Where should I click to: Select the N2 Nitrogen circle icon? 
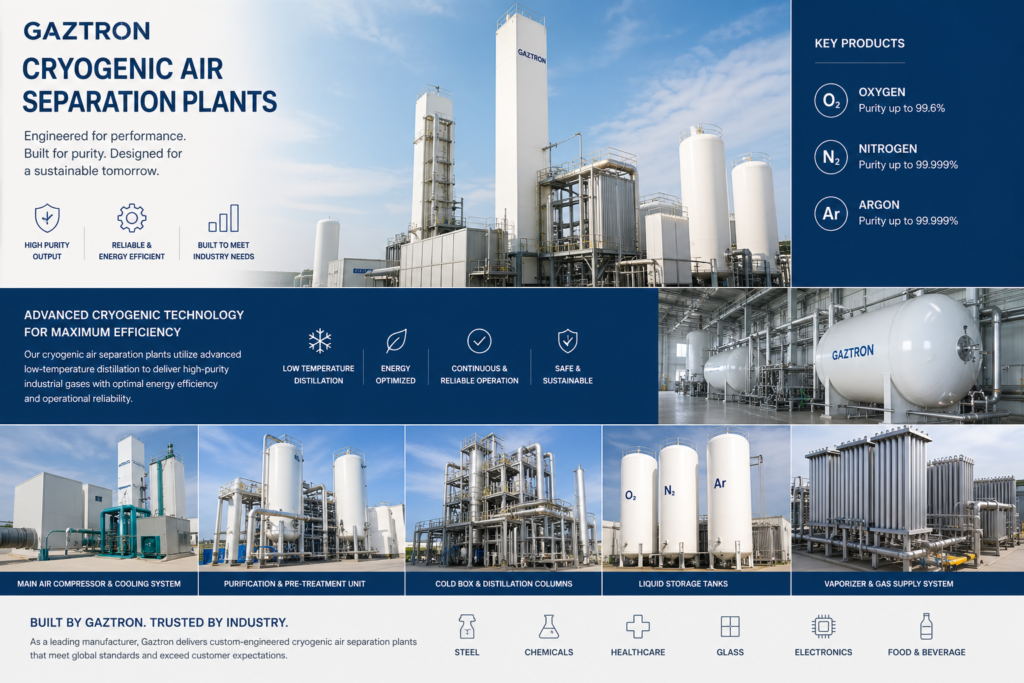(830, 157)
